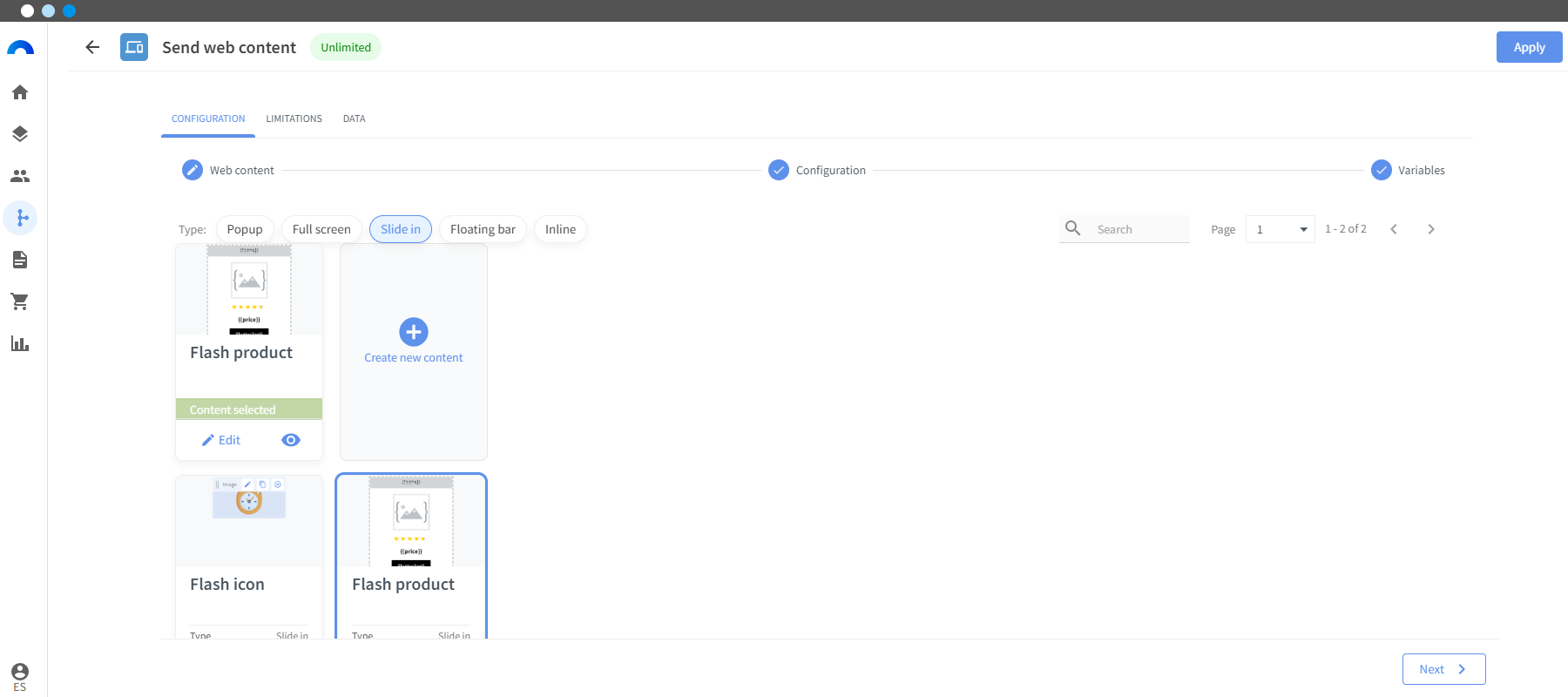Click the Variables step check icon
1568x697 pixels.
(x=1382, y=170)
